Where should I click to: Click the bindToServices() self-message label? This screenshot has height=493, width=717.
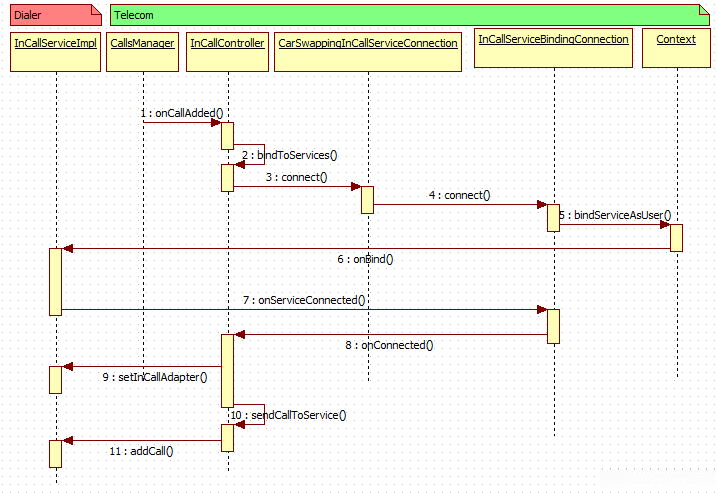289,155
